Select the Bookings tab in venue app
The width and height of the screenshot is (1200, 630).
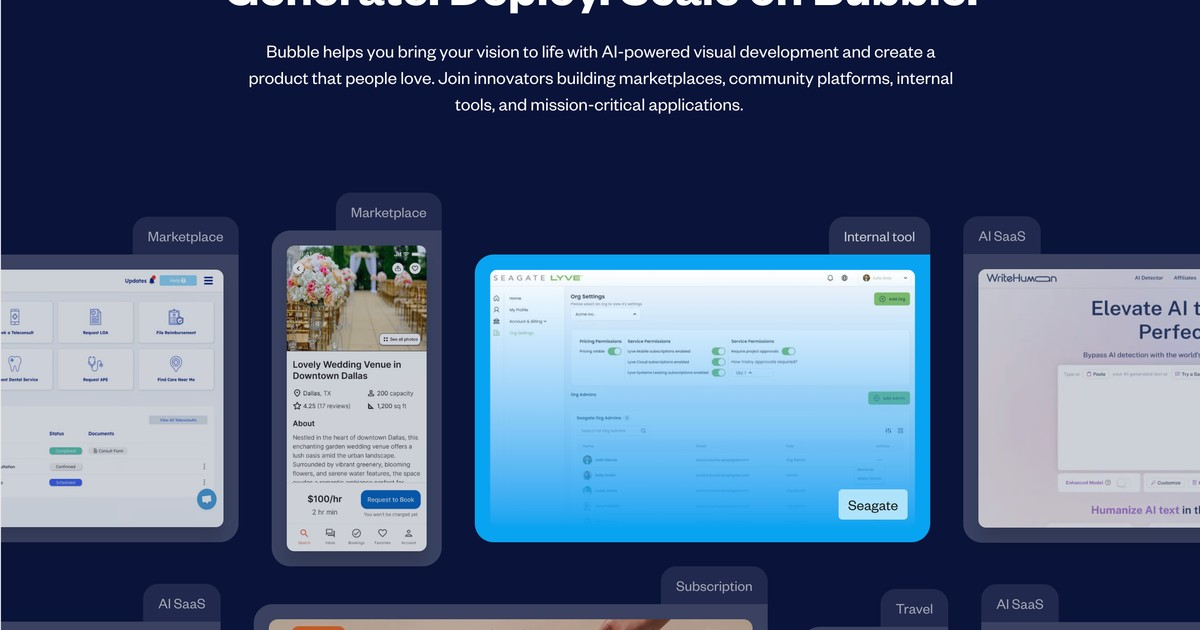(x=356, y=537)
